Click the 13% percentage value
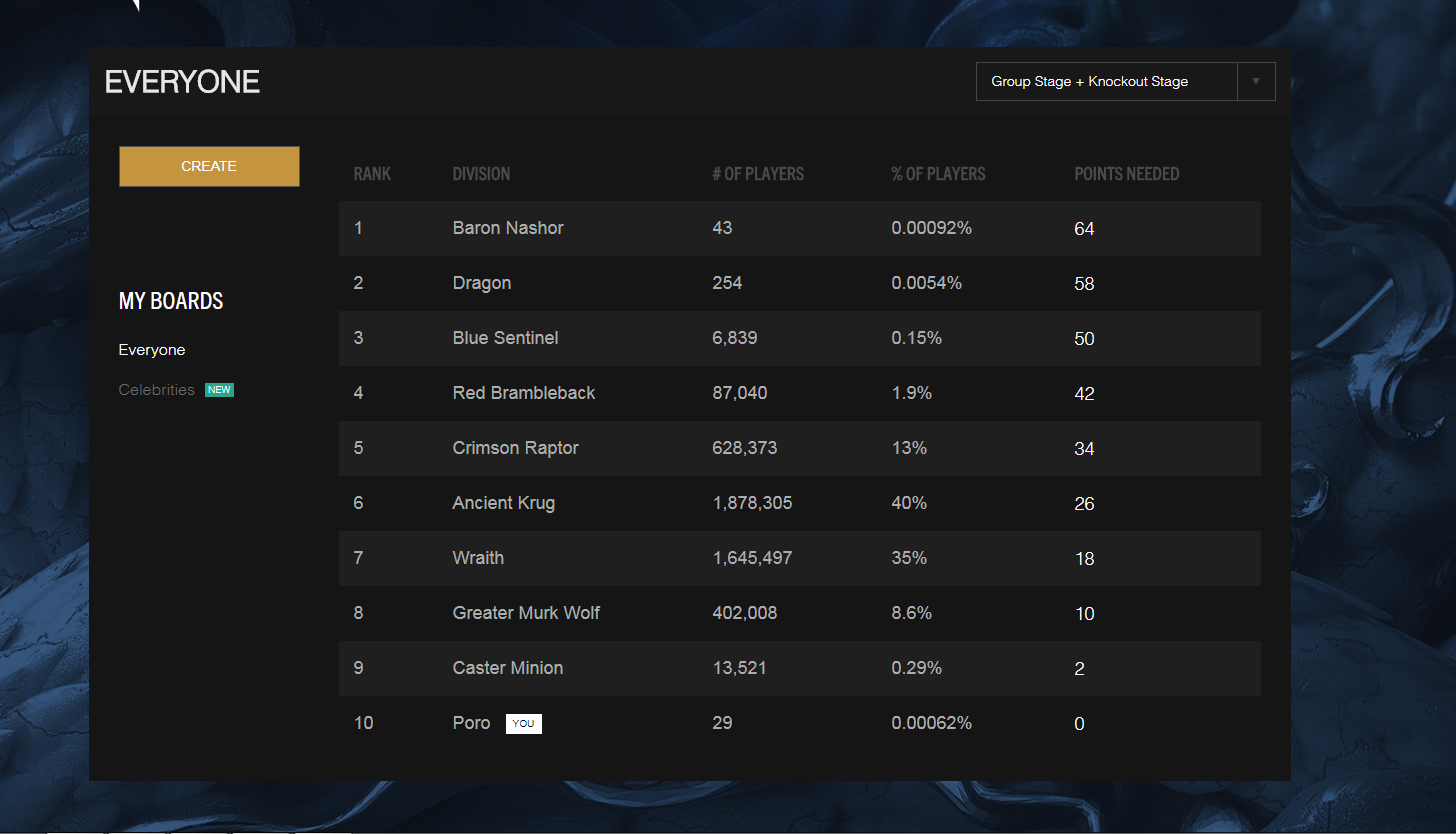The width and height of the screenshot is (1456, 834). [909, 448]
